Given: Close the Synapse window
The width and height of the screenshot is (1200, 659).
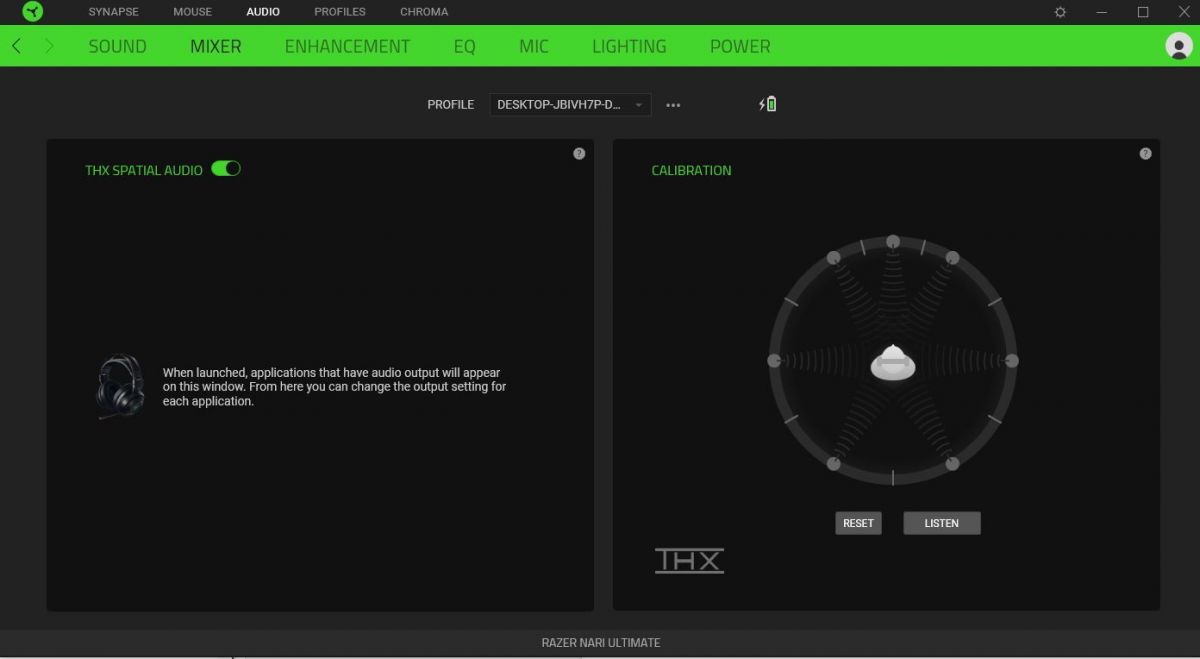Looking at the screenshot, I should click(x=1184, y=12).
